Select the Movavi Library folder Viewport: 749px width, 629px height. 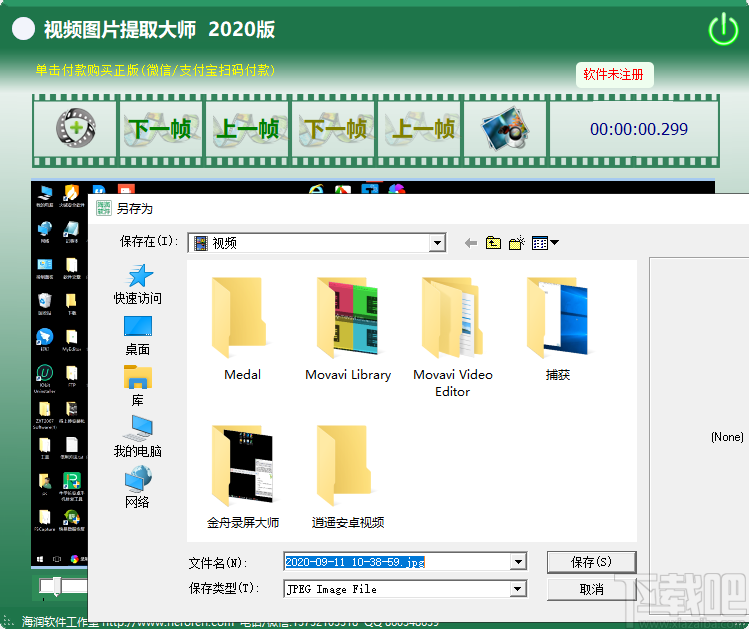point(348,329)
